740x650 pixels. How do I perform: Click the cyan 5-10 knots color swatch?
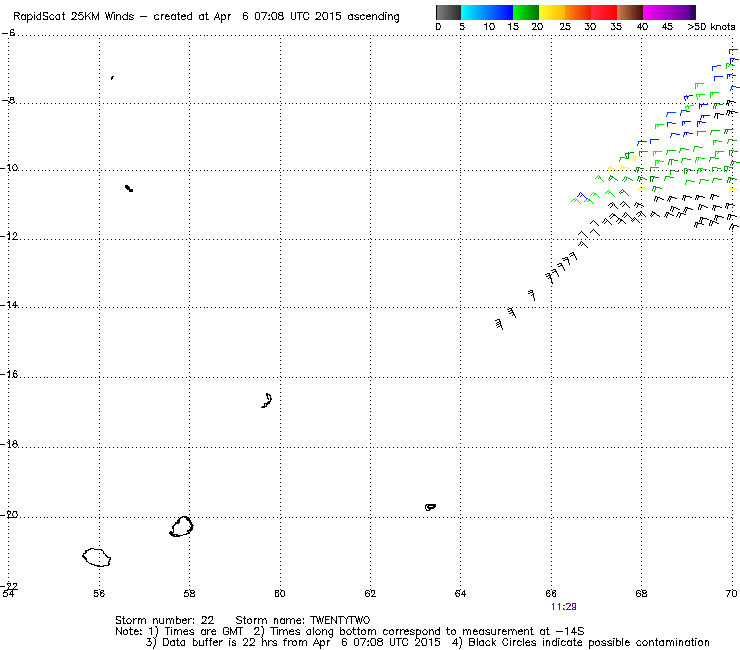[474, 12]
